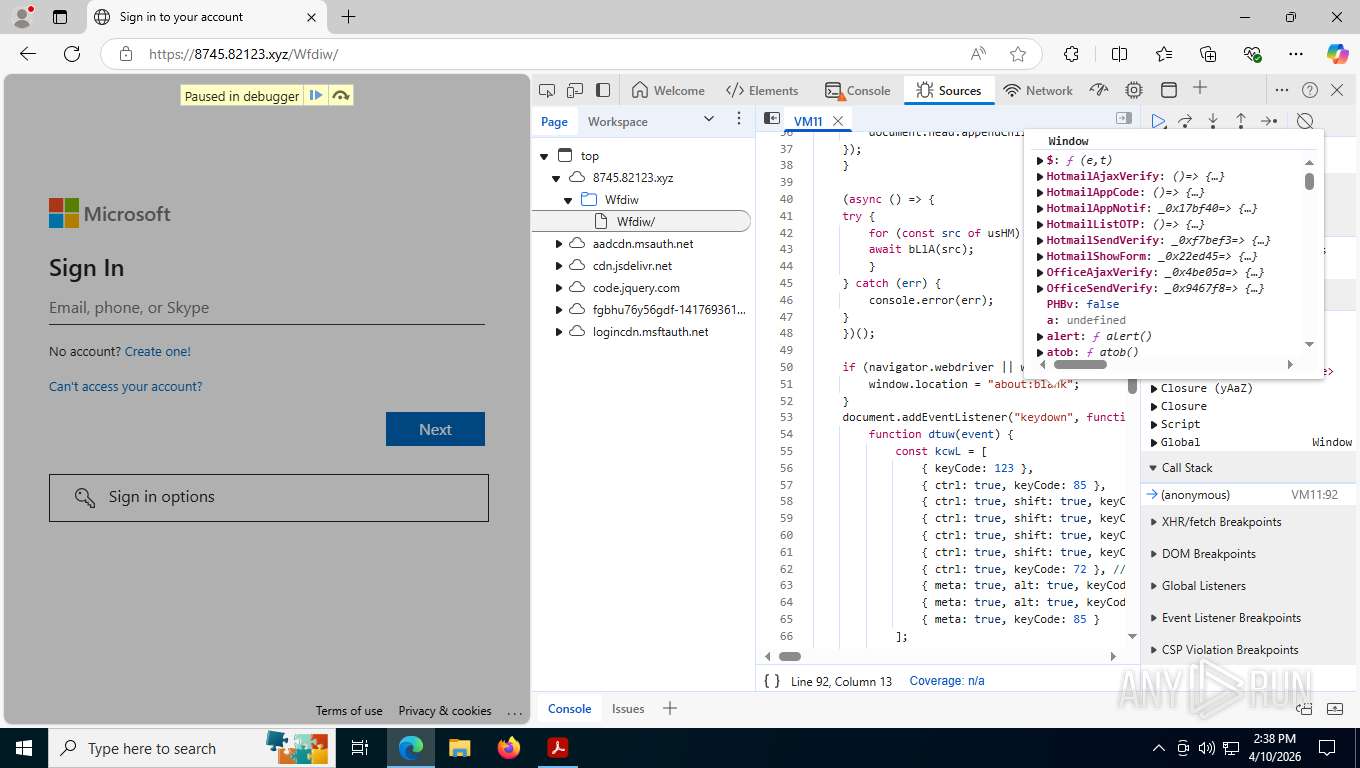Step into next function call
The width and height of the screenshot is (1360, 768).
1213,121
